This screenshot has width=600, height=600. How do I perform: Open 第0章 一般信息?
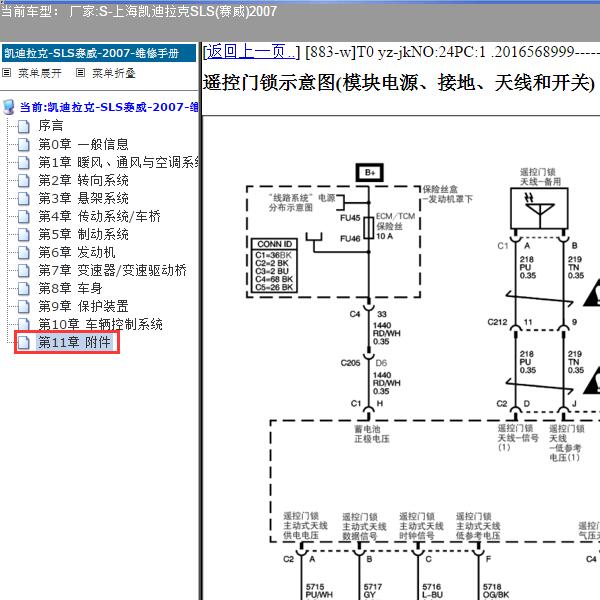[x=83, y=144]
